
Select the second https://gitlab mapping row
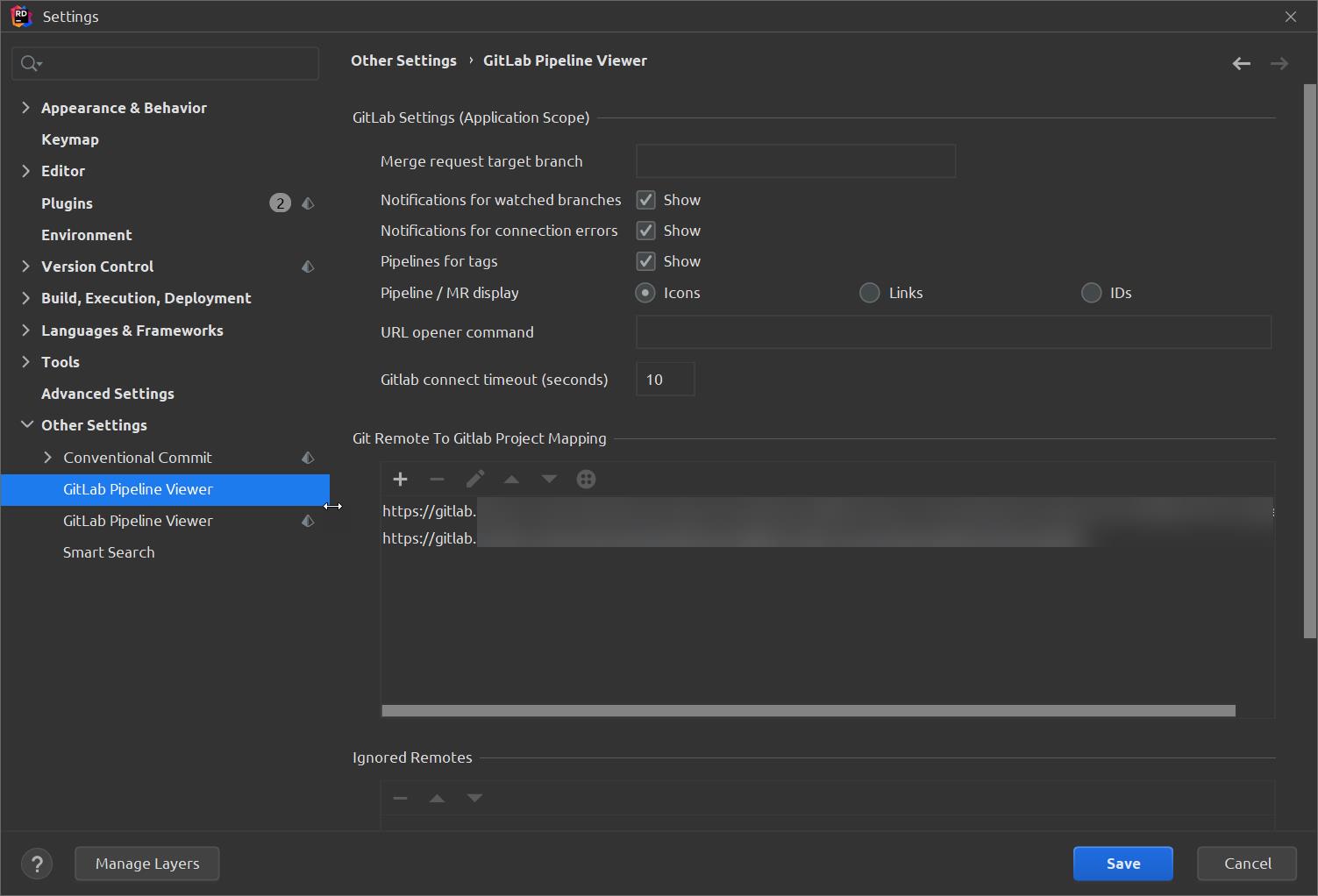point(827,538)
